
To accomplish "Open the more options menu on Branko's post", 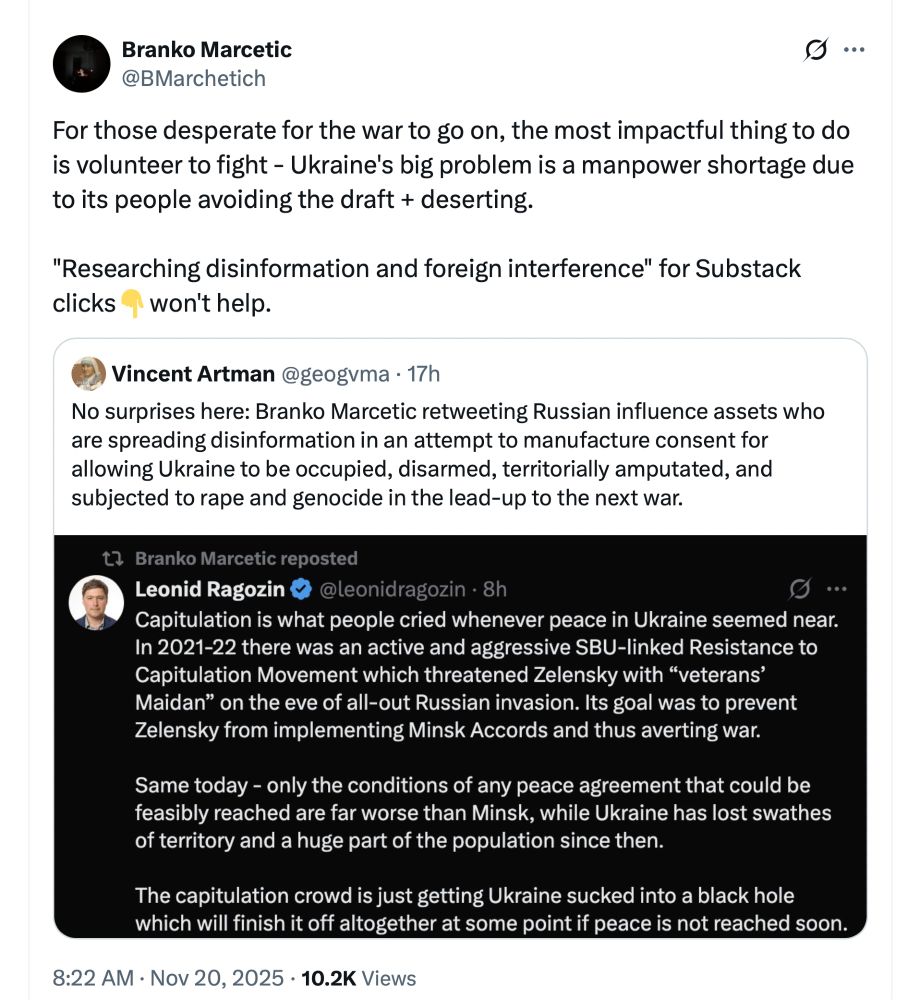I will (855, 47).
